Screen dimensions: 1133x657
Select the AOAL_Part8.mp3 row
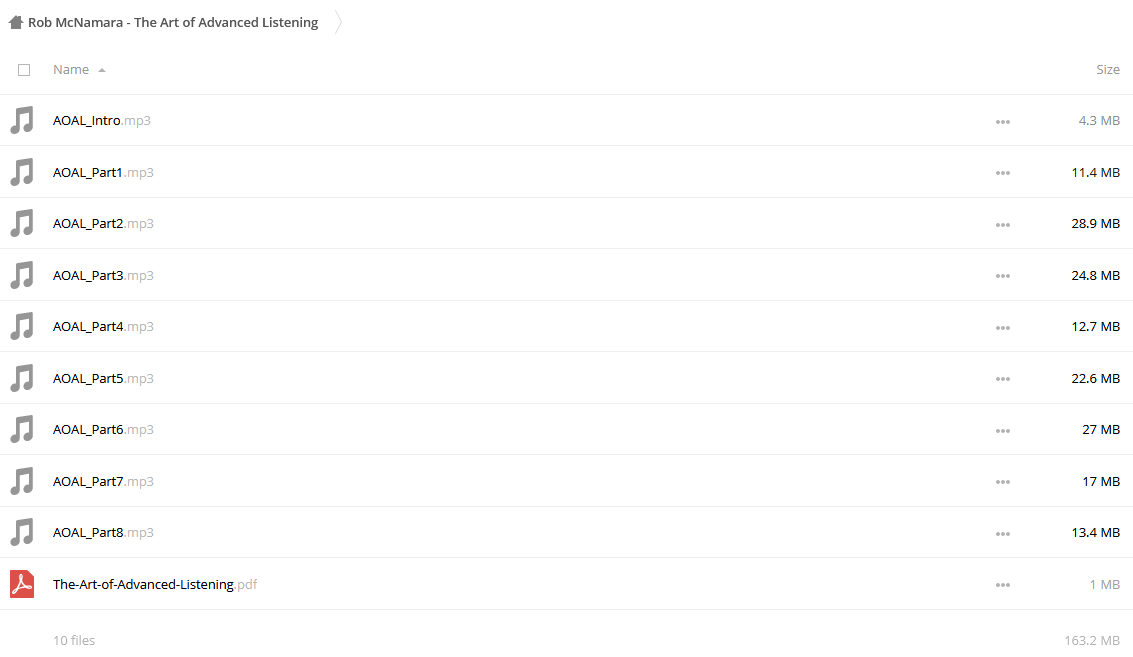pyautogui.click(x=566, y=532)
